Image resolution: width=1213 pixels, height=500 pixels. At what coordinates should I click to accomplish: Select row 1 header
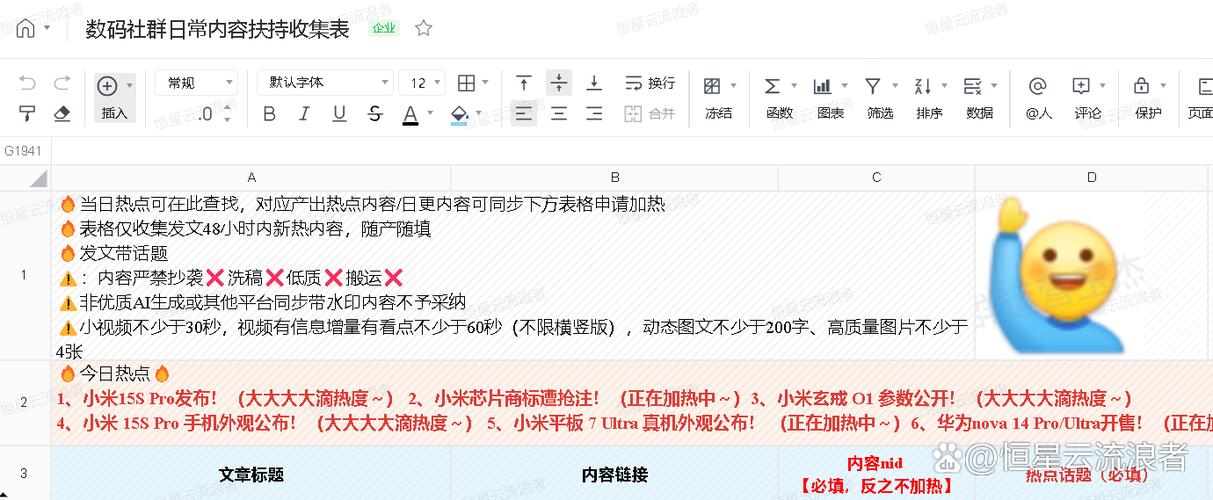point(25,275)
